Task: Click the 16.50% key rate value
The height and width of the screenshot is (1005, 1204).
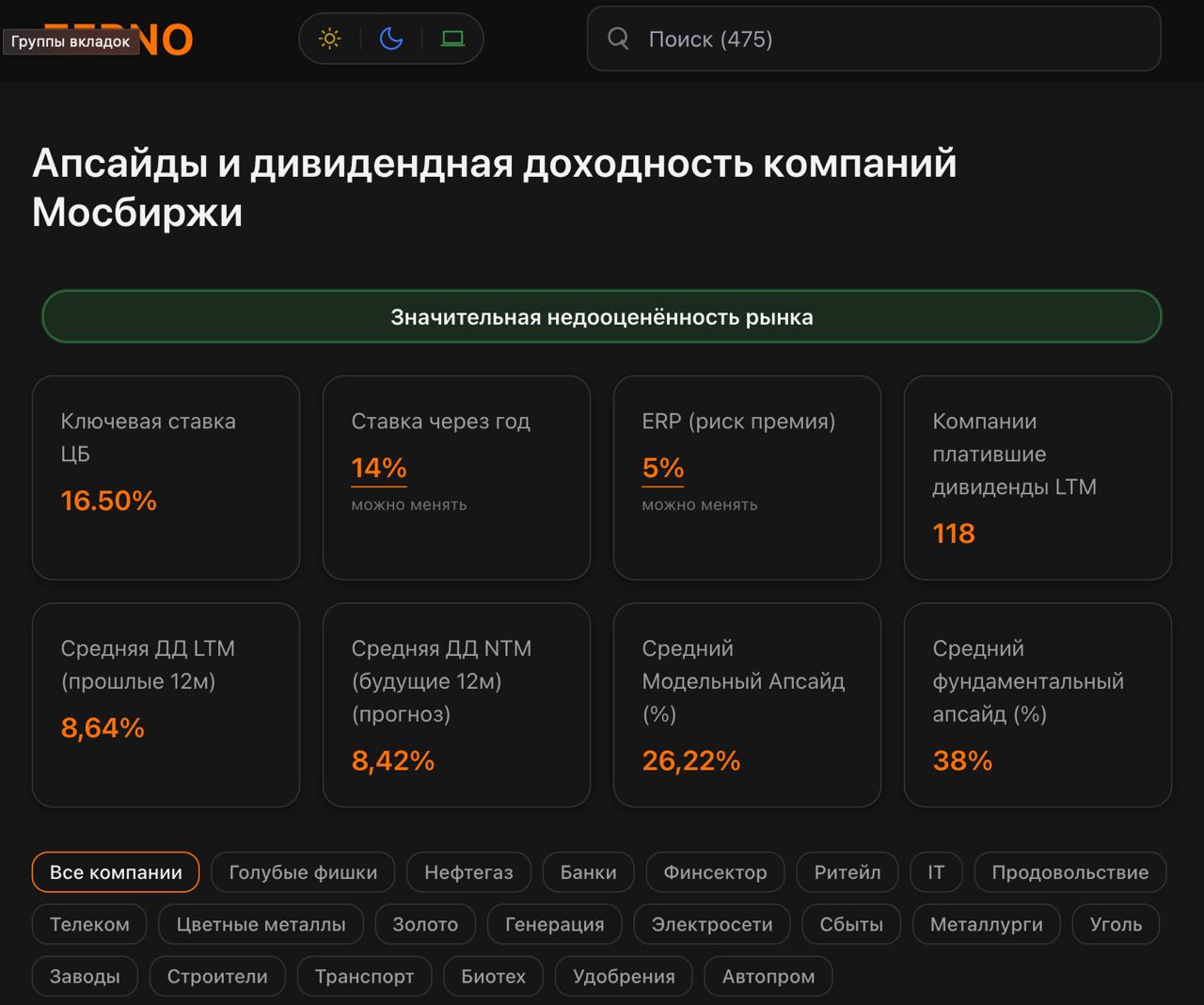Action: [x=109, y=501]
